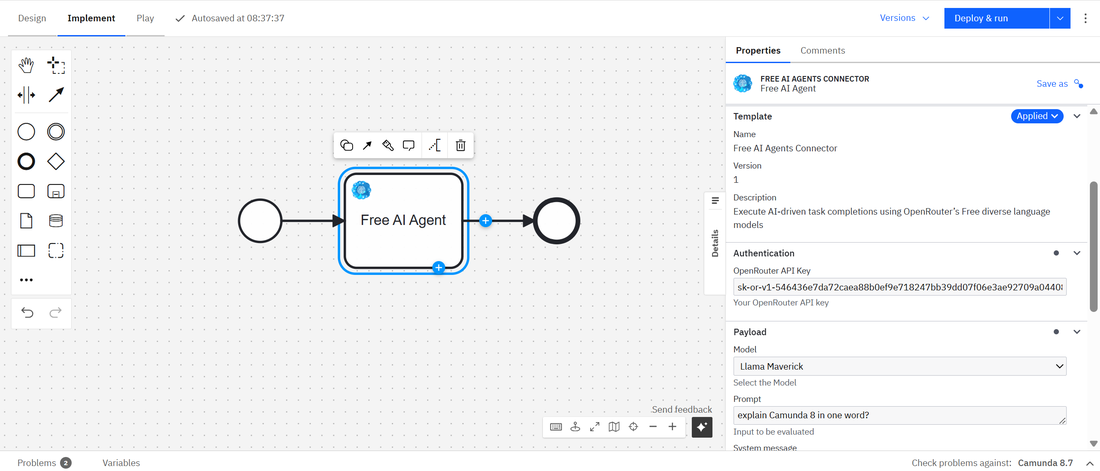Select the hand tool in palette
1100x471 pixels.
(27, 65)
